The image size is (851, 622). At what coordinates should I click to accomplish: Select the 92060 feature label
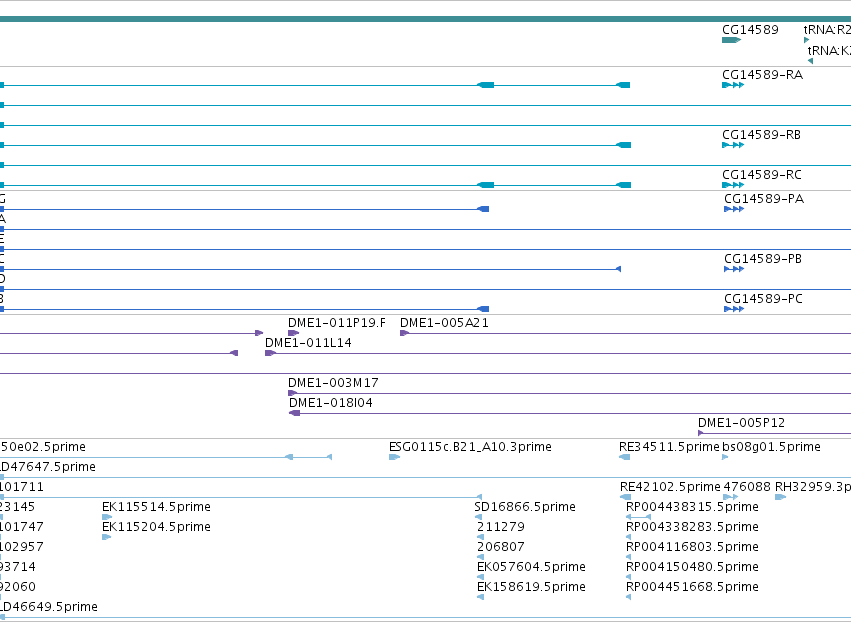pos(18,587)
